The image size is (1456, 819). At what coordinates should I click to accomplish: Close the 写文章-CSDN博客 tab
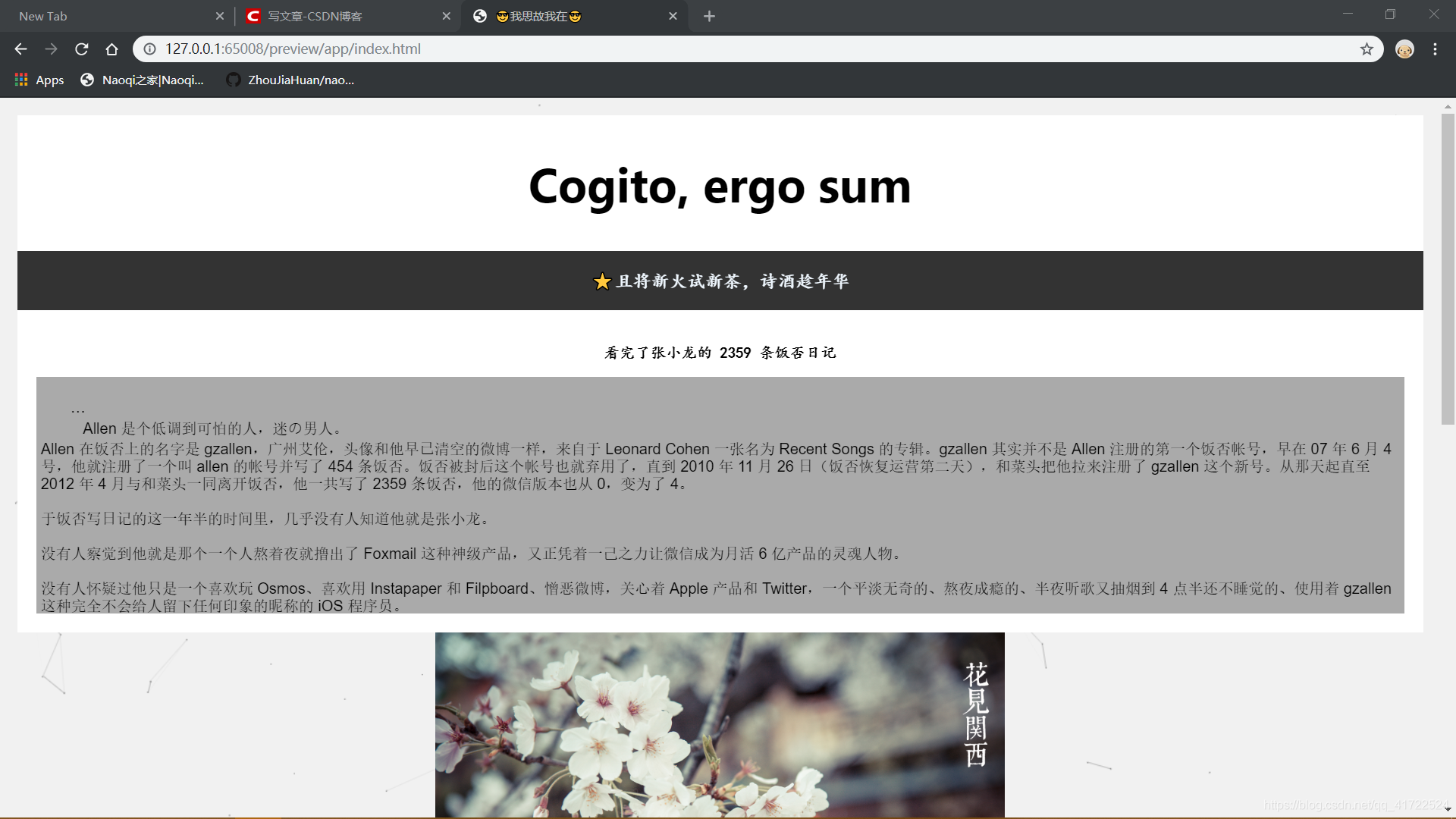point(446,16)
